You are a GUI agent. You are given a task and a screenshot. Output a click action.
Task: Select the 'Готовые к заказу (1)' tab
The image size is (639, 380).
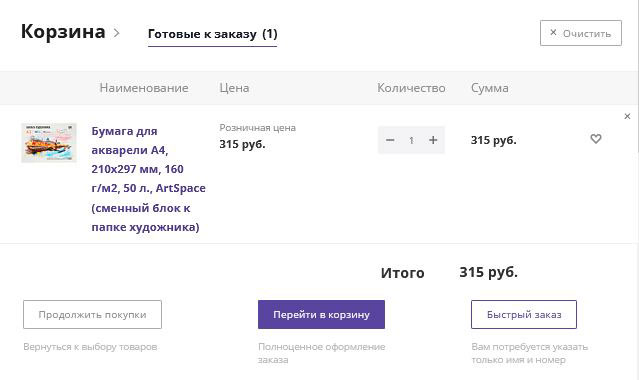[212, 34]
